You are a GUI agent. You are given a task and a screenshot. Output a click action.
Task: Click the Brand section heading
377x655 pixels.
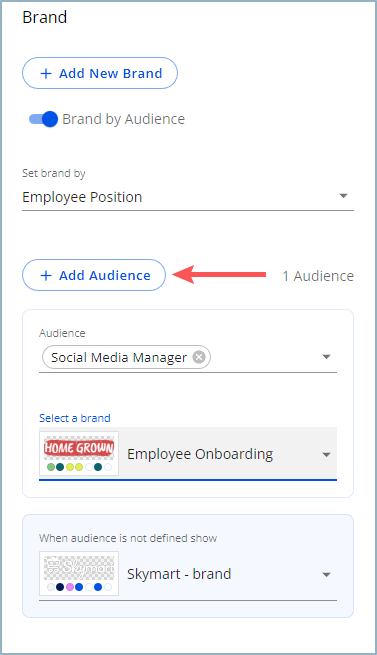tap(44, 17)
